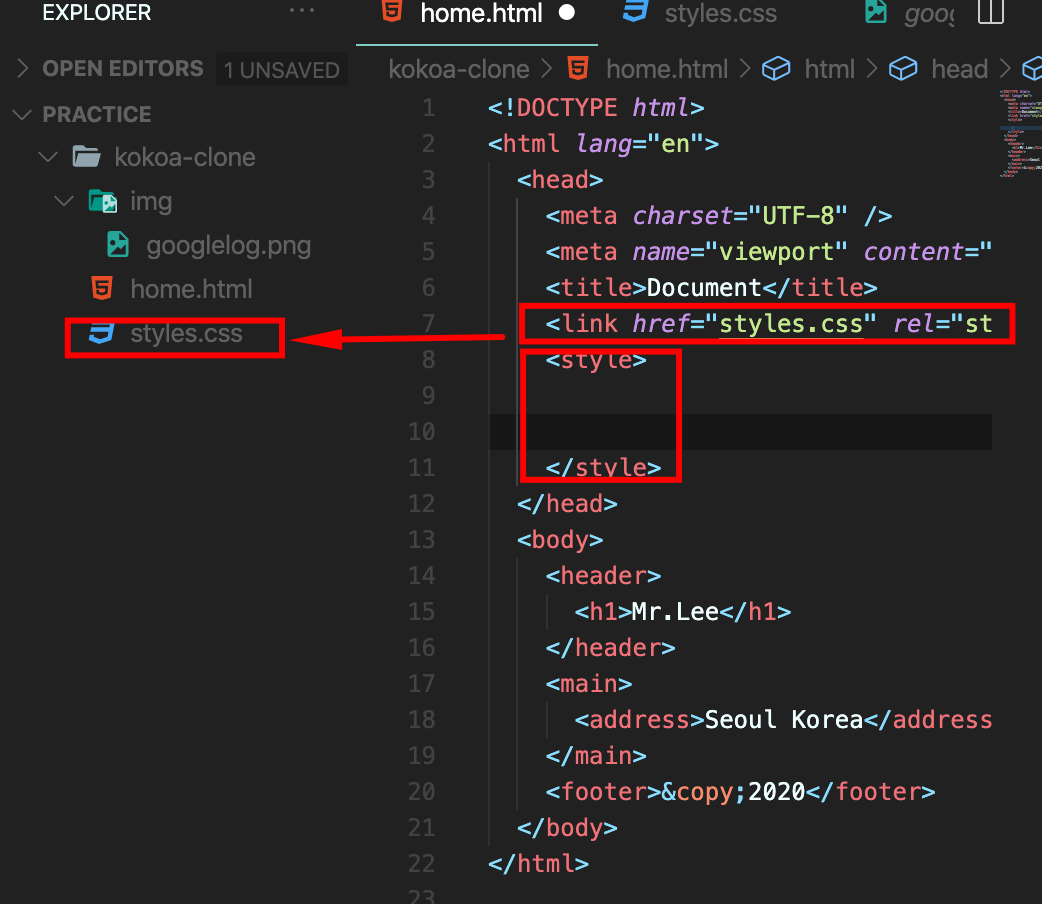Click the CSS icon on styles.css tab

(635, 11)
